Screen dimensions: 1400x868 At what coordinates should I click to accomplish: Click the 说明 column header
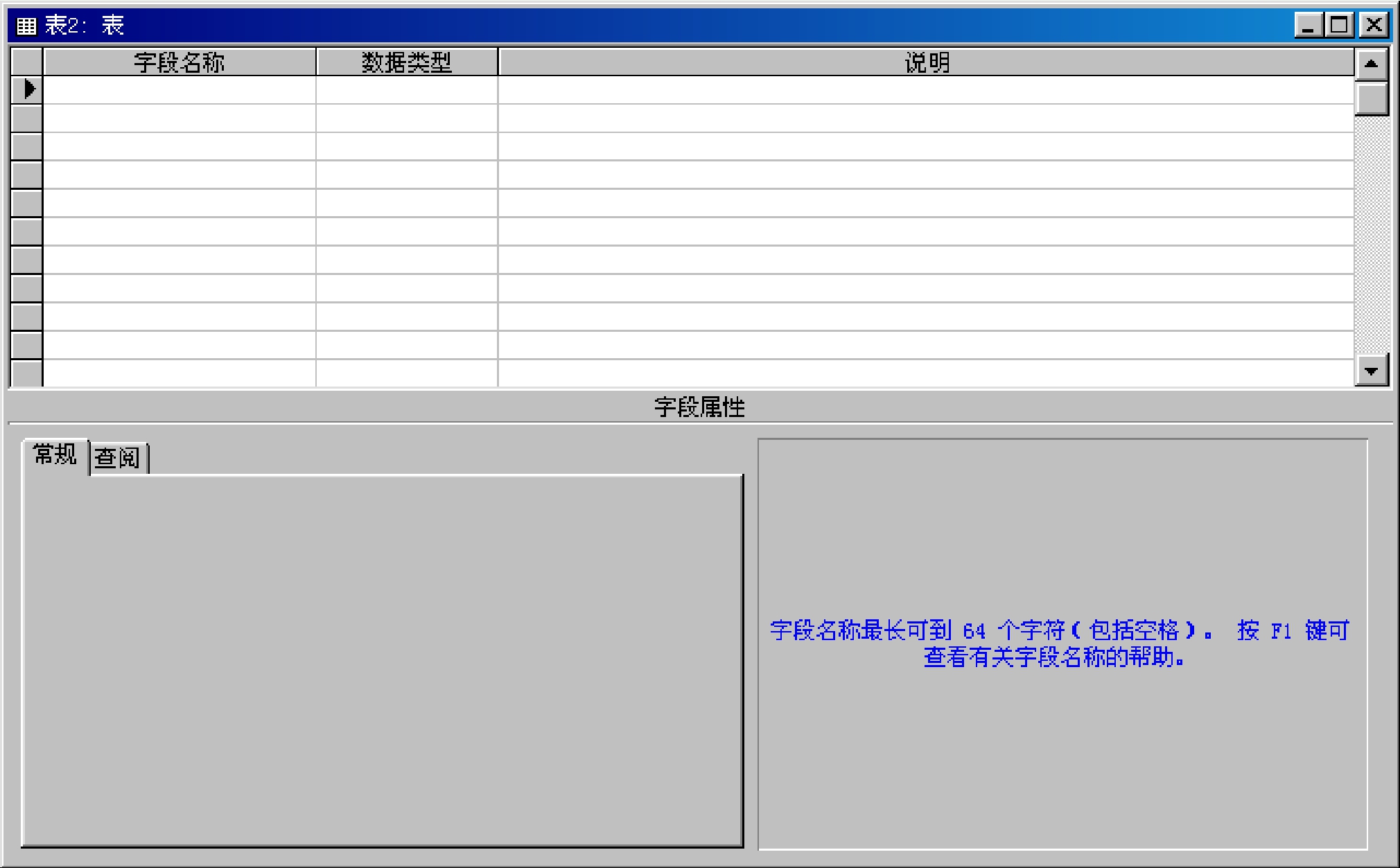click(x=926, y=62)
